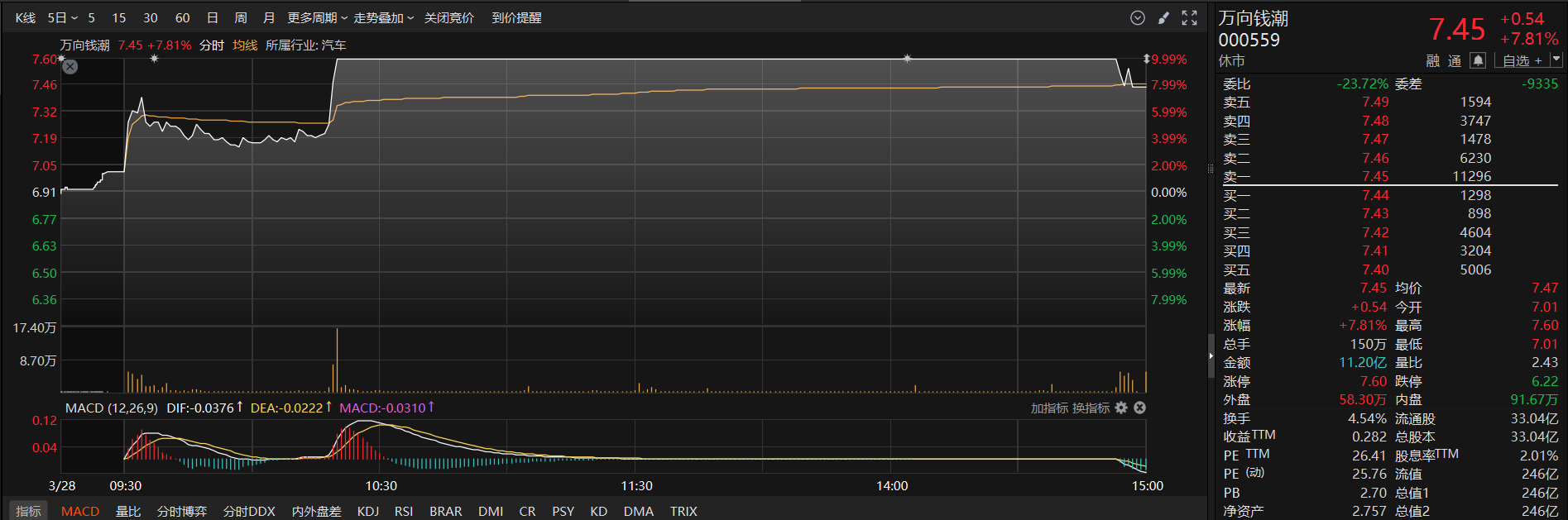Select the 量比 indicator tab
1568x520 pixels.
[128, 511]
